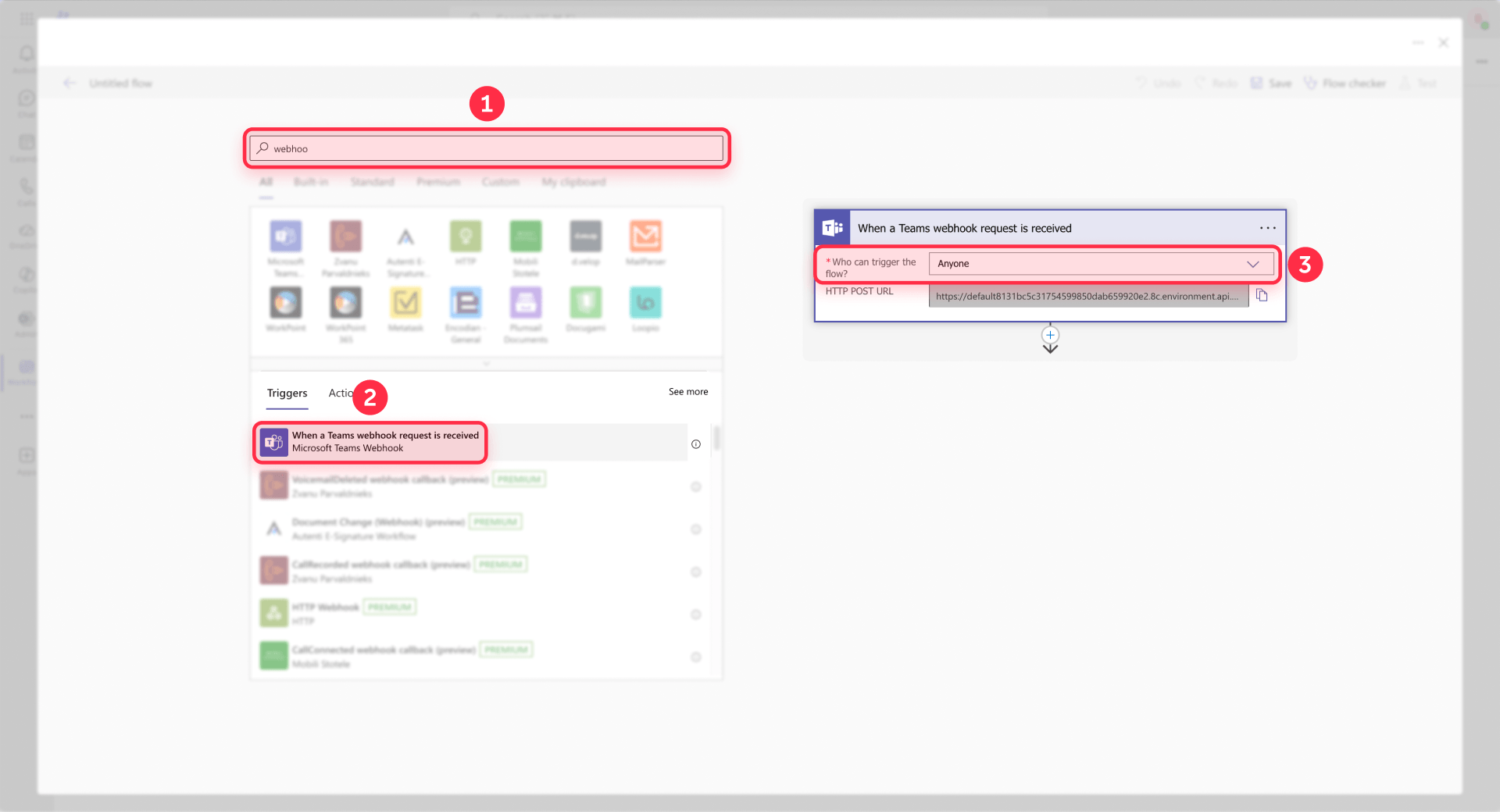1500x812 pixels.
Task: Collapse the connector grid chevron
Action: [486, 364]
